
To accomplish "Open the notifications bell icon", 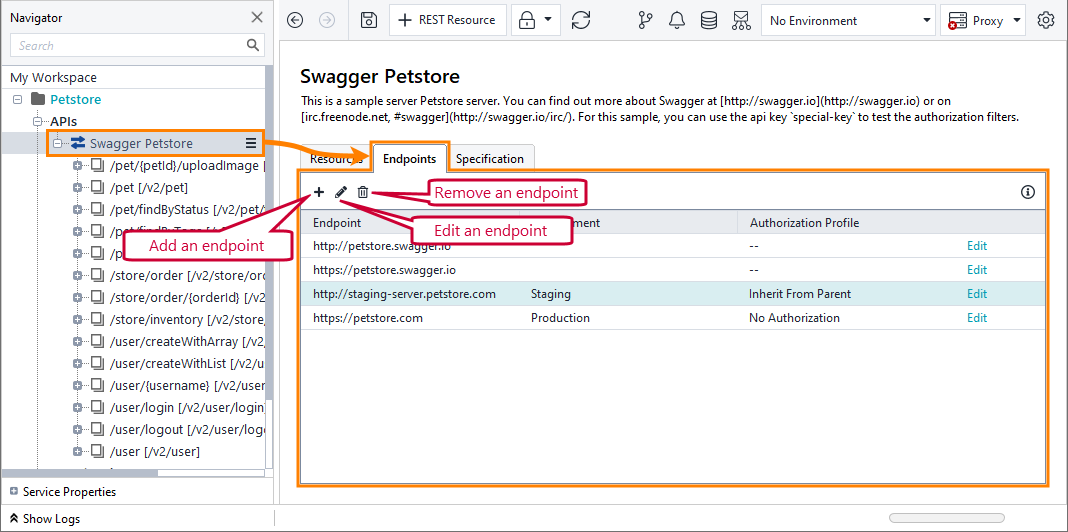I will pyautogui.click(x=677, y=20).
